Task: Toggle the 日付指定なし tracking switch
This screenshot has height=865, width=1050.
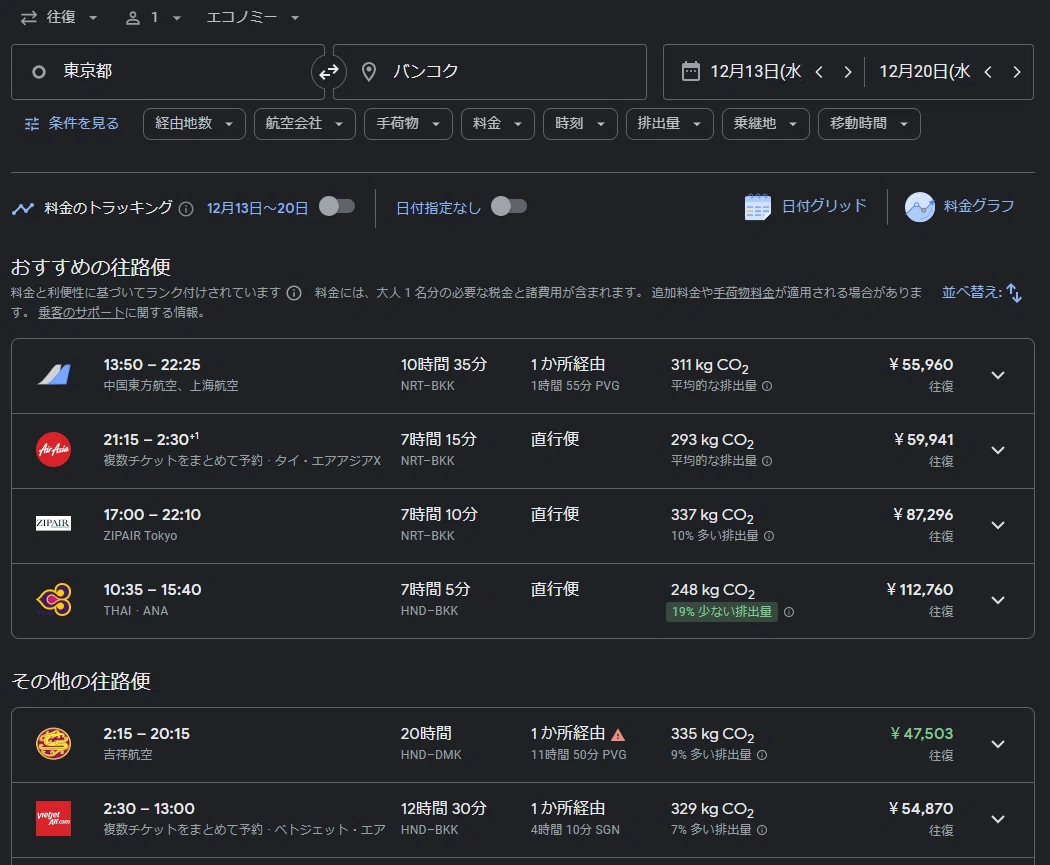Action: coord(509,206)
